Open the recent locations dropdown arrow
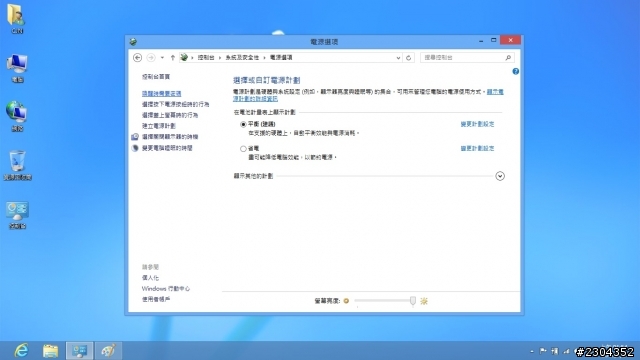This screenshot has width=640, height=360. pyautogui.click(x=162, y=58)
